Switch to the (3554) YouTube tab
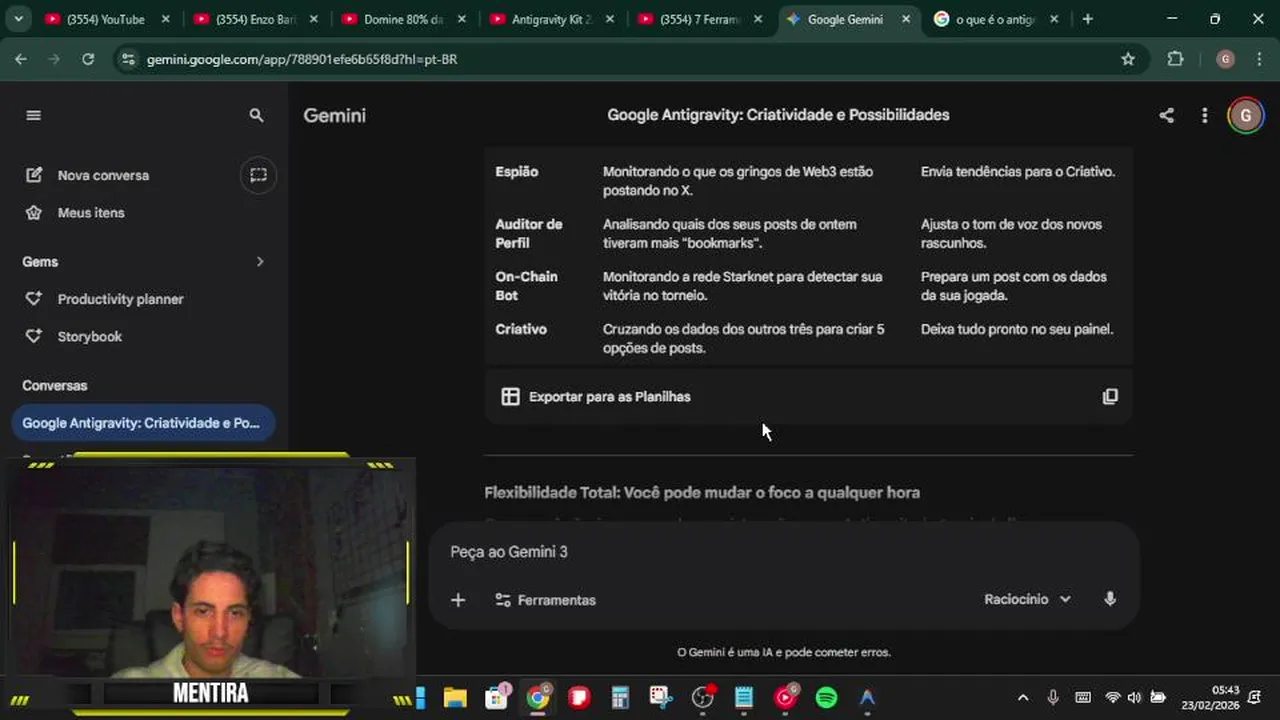 (x=105, y=19)
